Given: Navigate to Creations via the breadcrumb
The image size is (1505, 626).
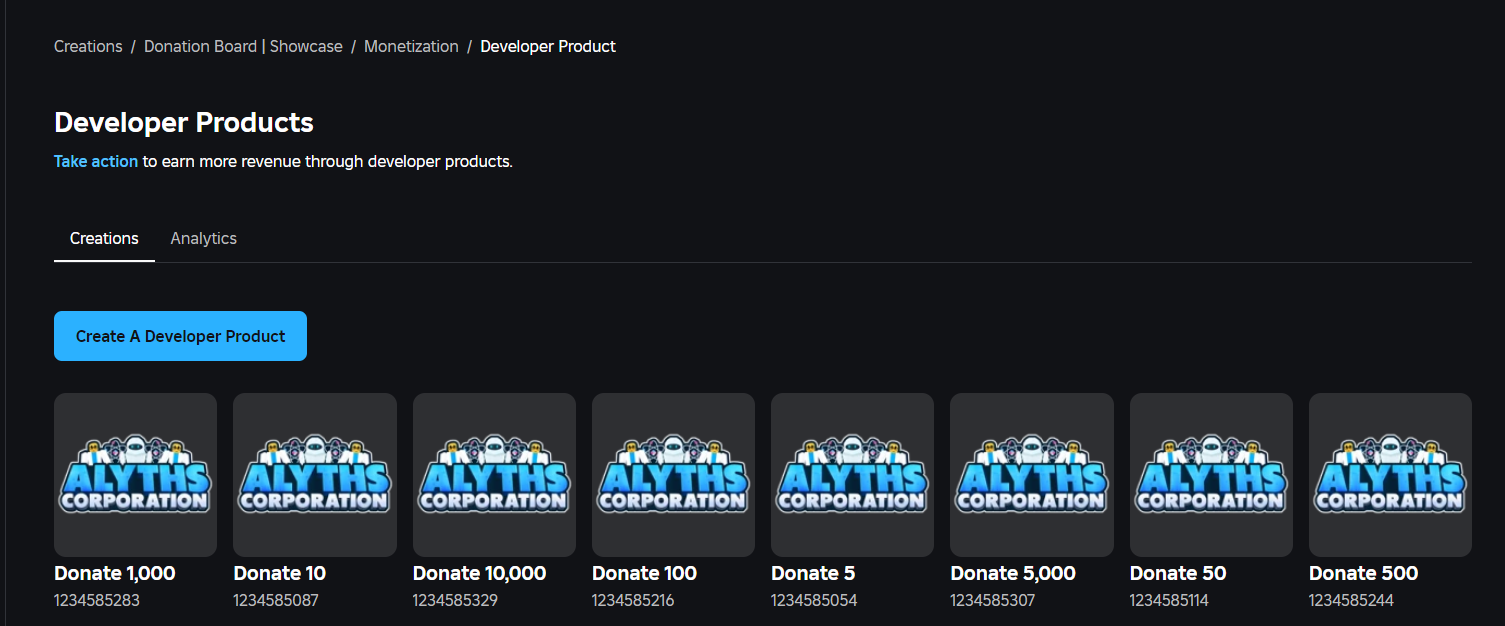Looking at the screenshot, I should [87, 46].
